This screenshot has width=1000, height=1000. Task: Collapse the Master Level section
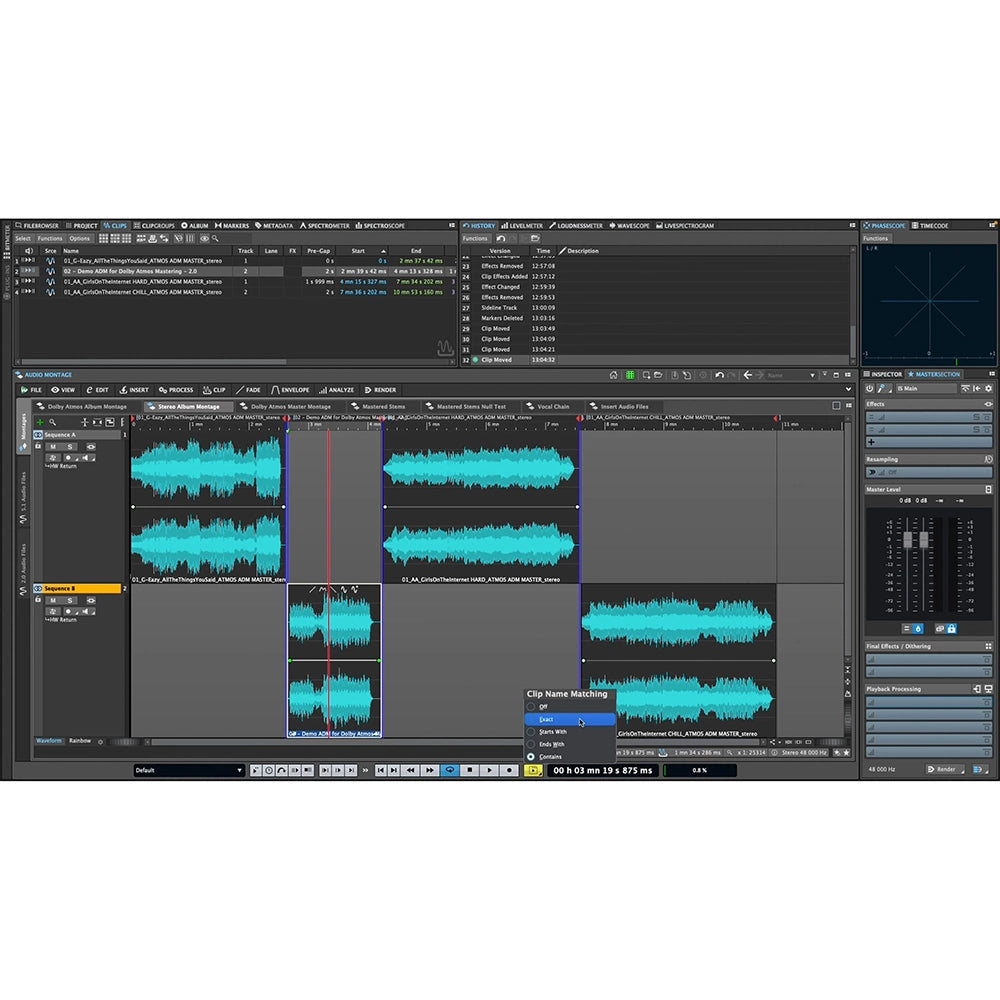tap(988, 488)
